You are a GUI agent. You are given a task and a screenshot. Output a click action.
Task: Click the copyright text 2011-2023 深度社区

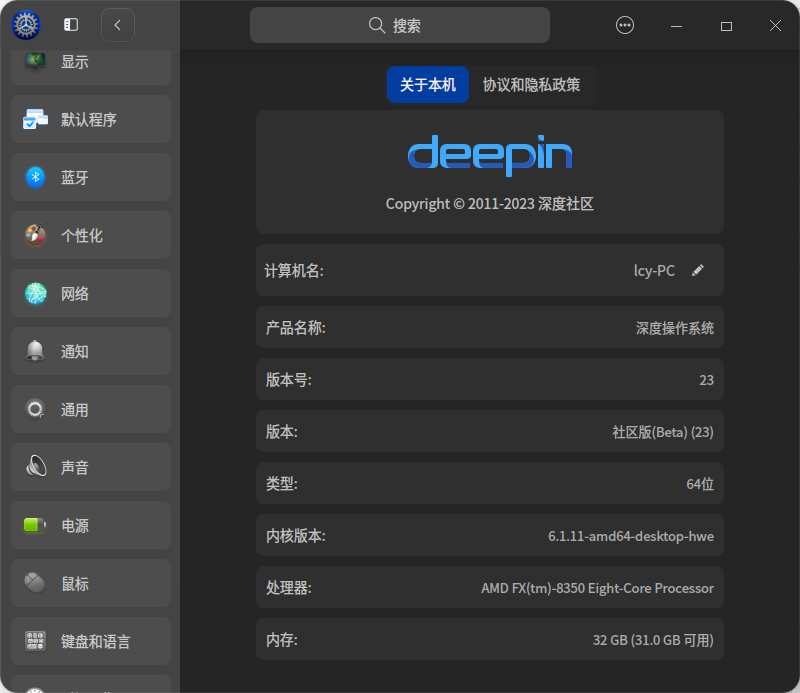(x=490, y=204)
